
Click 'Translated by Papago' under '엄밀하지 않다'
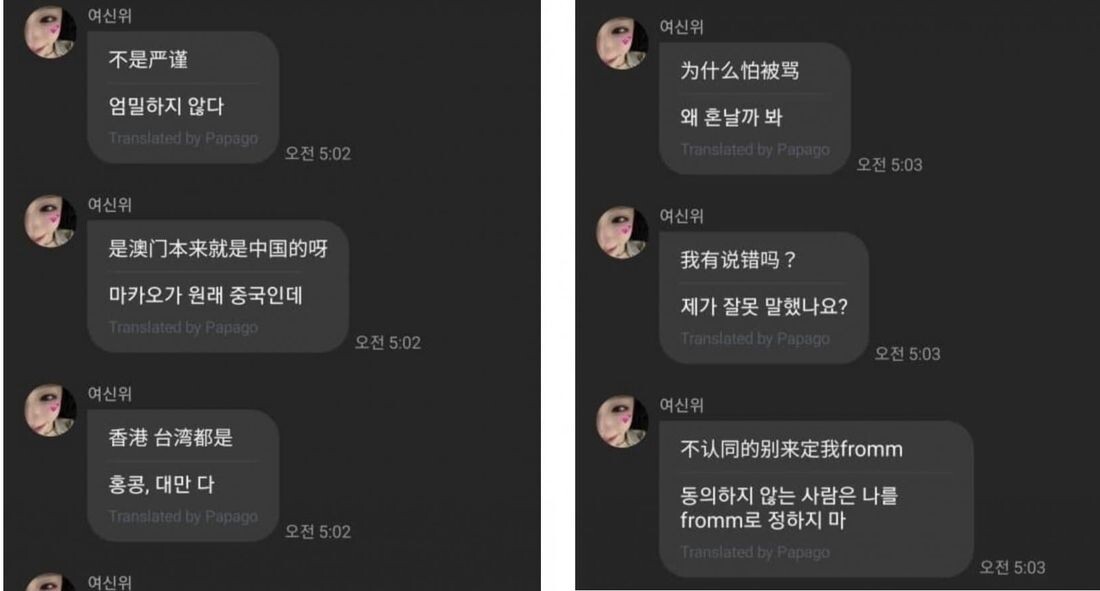point(183,138)
